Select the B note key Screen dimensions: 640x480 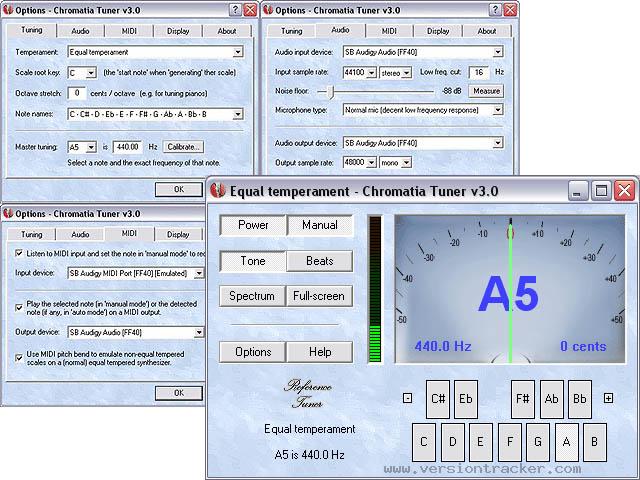coord(595,442)
